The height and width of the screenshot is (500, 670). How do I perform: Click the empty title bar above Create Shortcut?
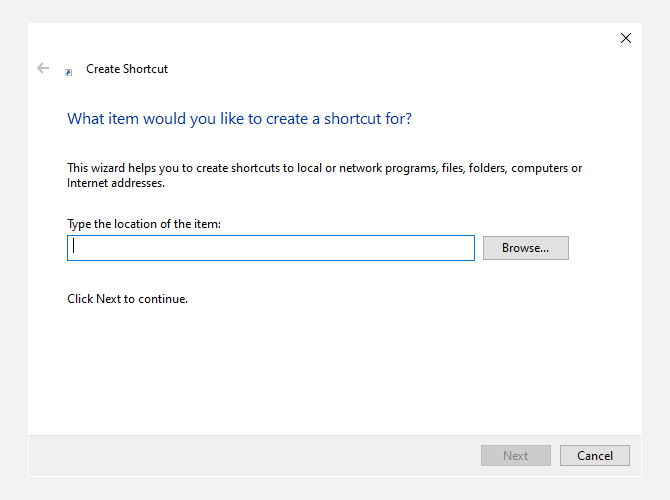(330, 38)
